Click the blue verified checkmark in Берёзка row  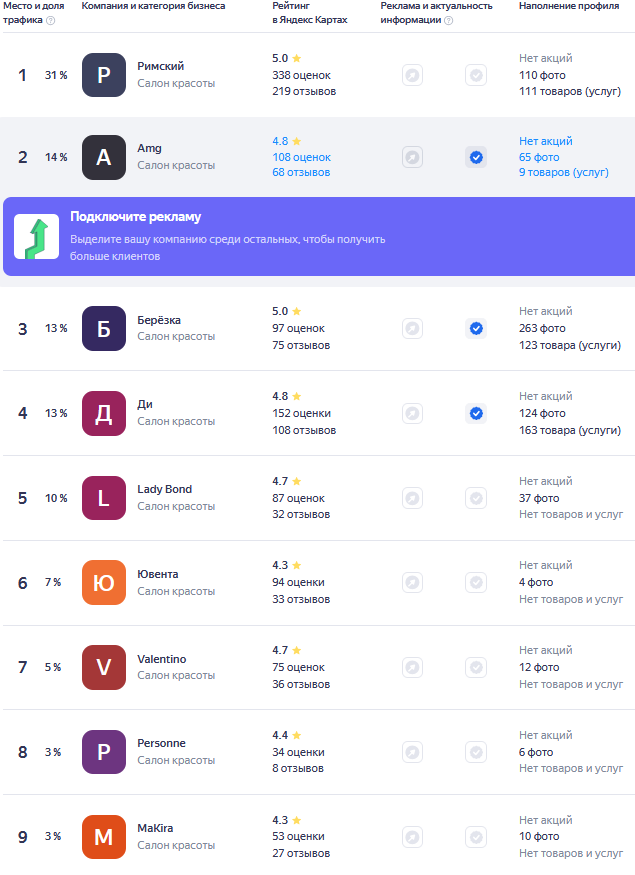tap(476, 328)
